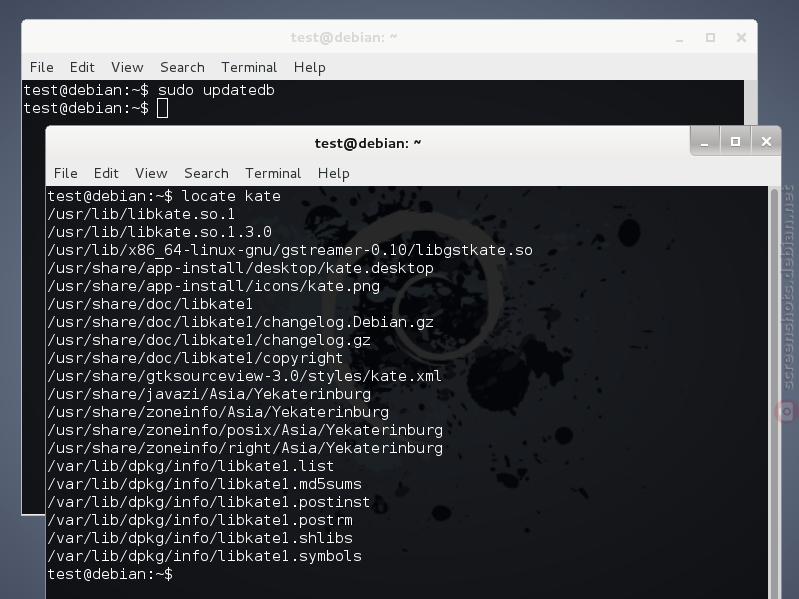Maximize the background terminal window

[710, 38]
